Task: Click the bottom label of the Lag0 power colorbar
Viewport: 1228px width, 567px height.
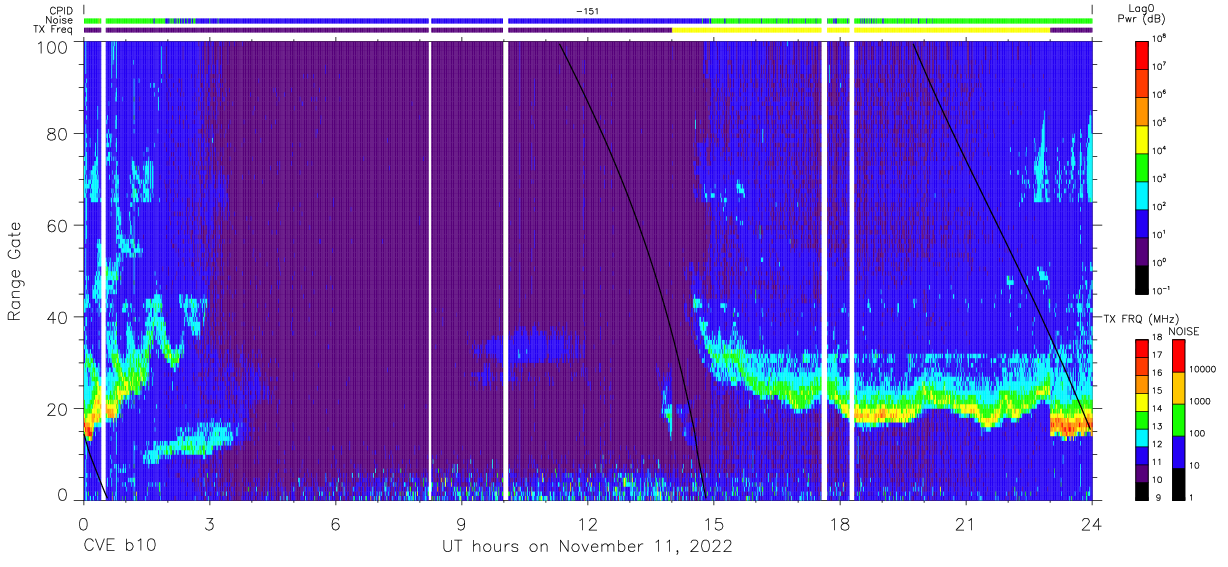Action: (x=1163, y=289)
